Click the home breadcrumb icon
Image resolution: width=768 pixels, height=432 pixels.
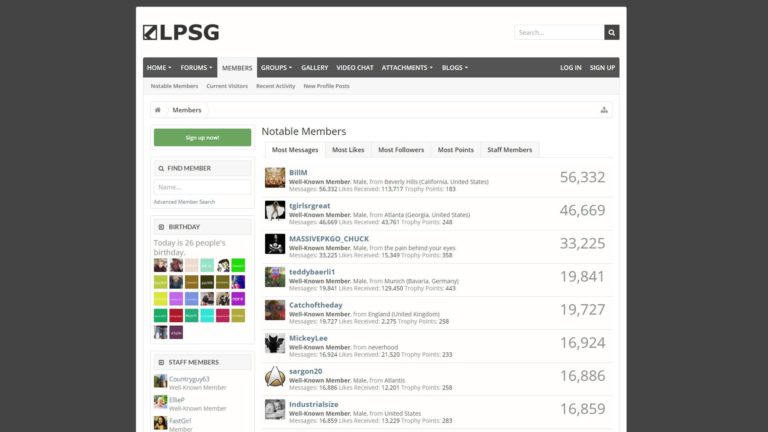pos(157,110)
